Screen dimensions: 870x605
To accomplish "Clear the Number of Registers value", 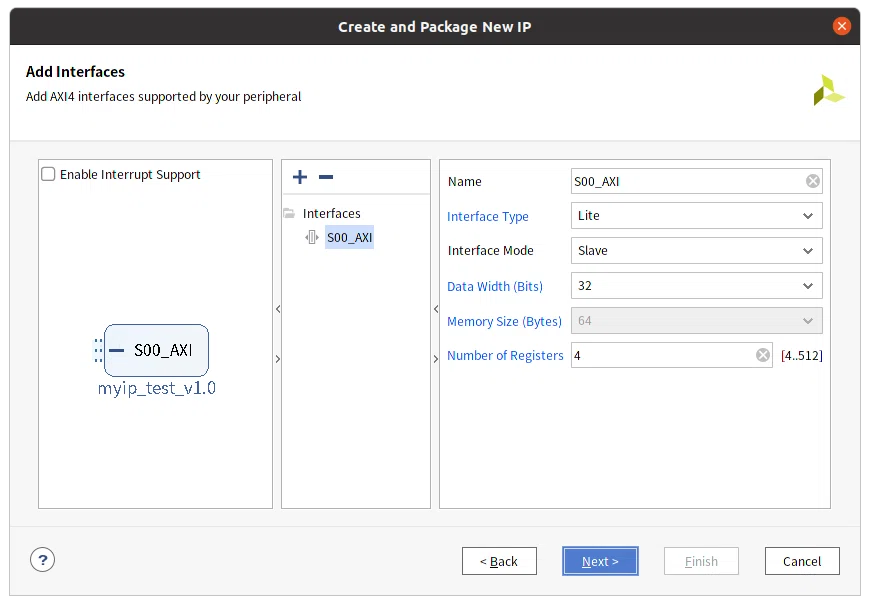I will point(763,355).
